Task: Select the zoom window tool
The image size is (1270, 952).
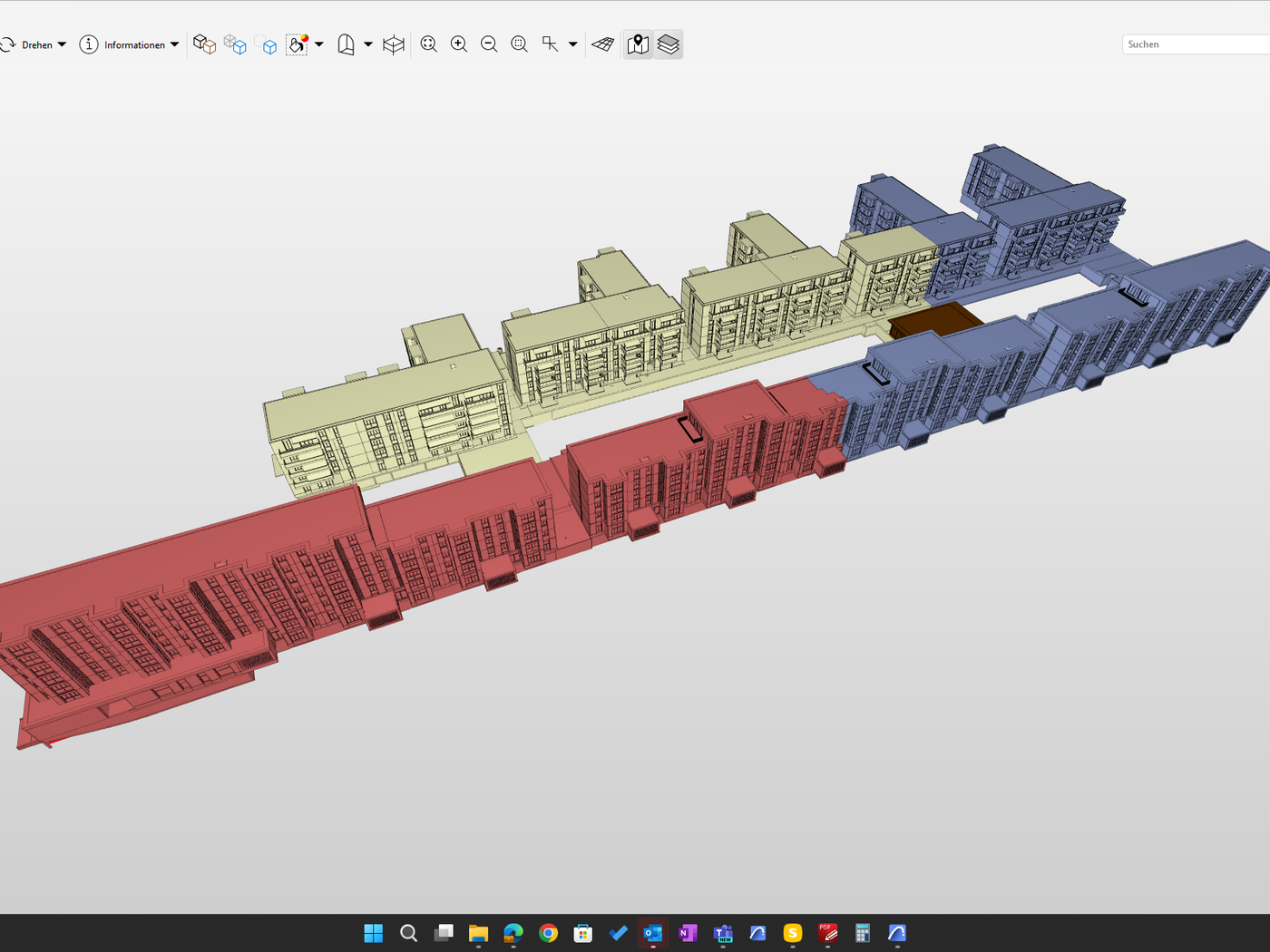Action: coord(519,44)
